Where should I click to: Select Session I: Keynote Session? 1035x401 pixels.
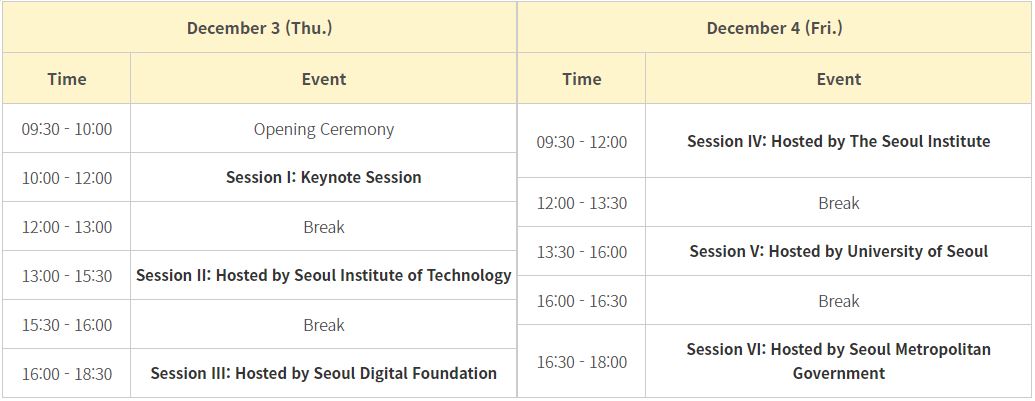[323, 177]
